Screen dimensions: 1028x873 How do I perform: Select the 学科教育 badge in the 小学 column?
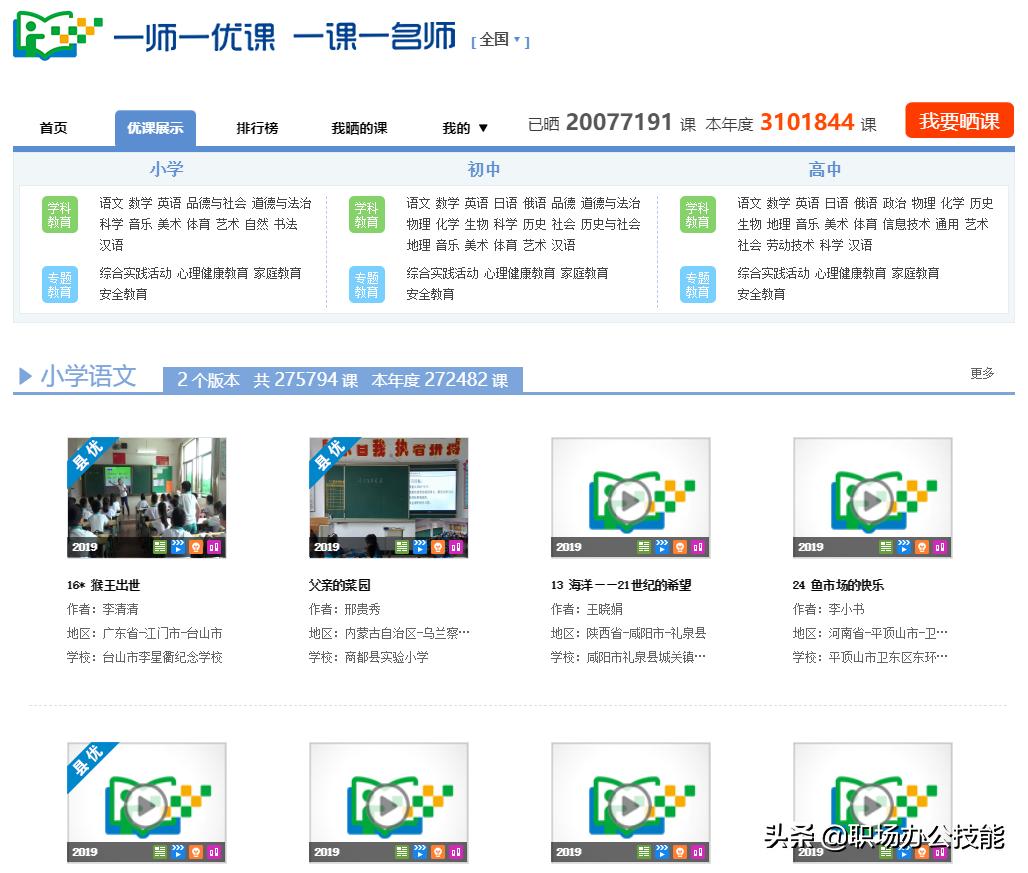(59, 216)
